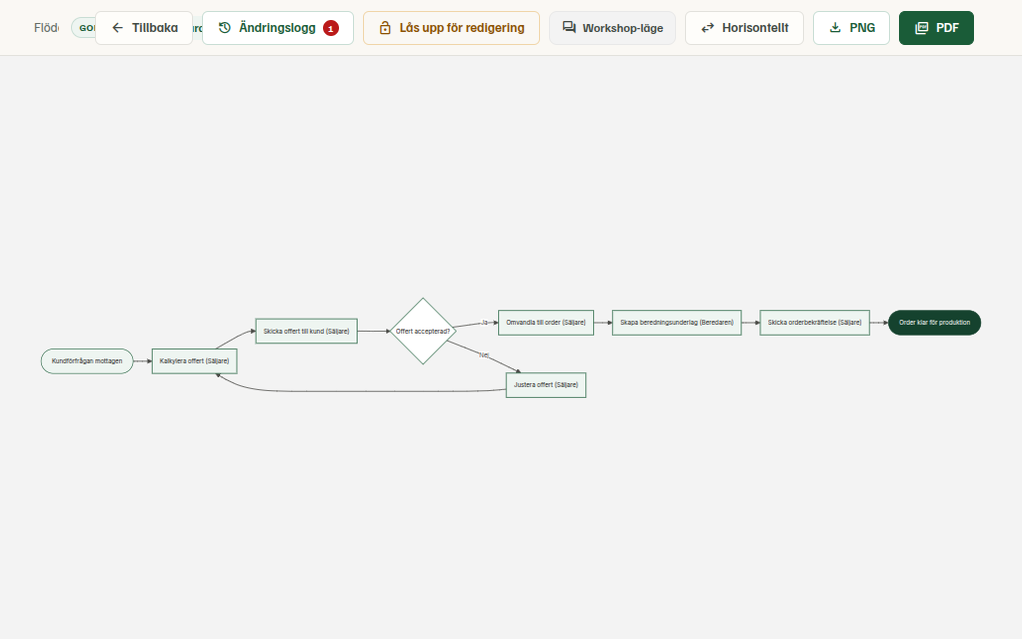Toggle Horisontellt layout direction
The height and width of the screenshot is (639, 1022).
[x=744, y=28]
